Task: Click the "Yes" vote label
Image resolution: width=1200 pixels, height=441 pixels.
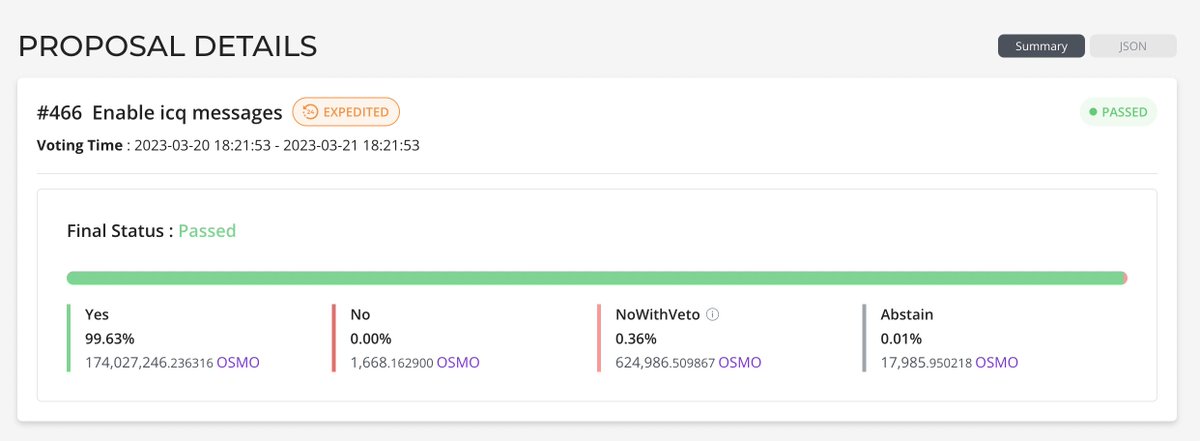Action: click(97, 314)
